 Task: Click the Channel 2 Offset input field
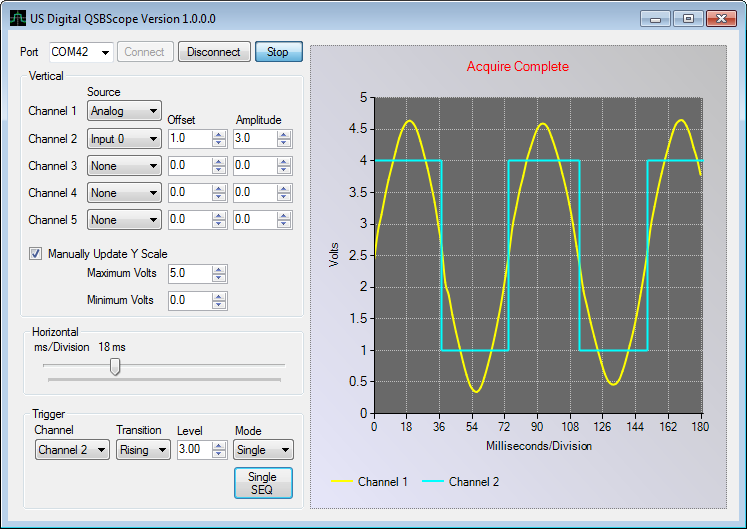coord(189,139)
